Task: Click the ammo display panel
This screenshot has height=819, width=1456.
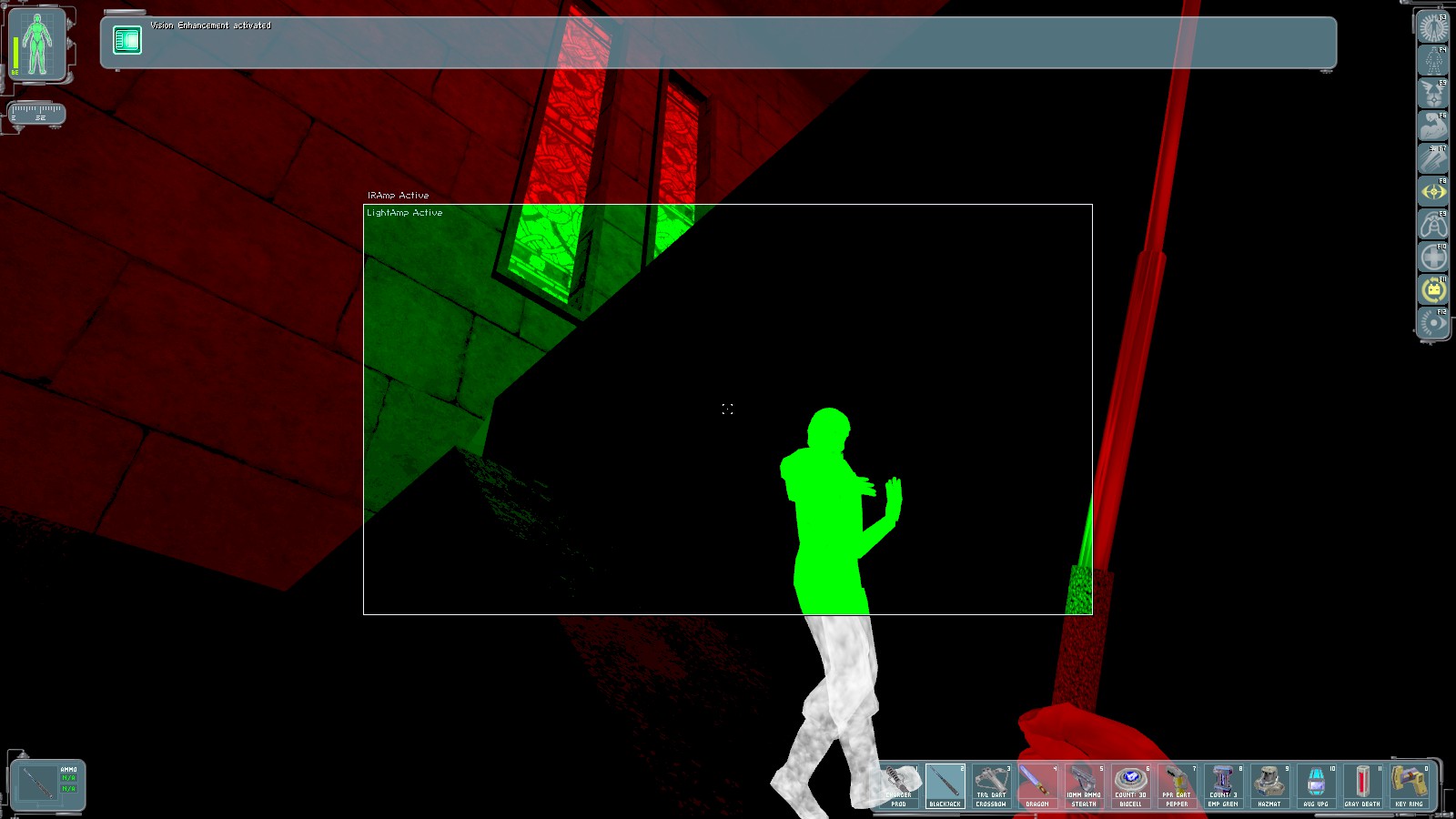Action: tap(48, 784)
